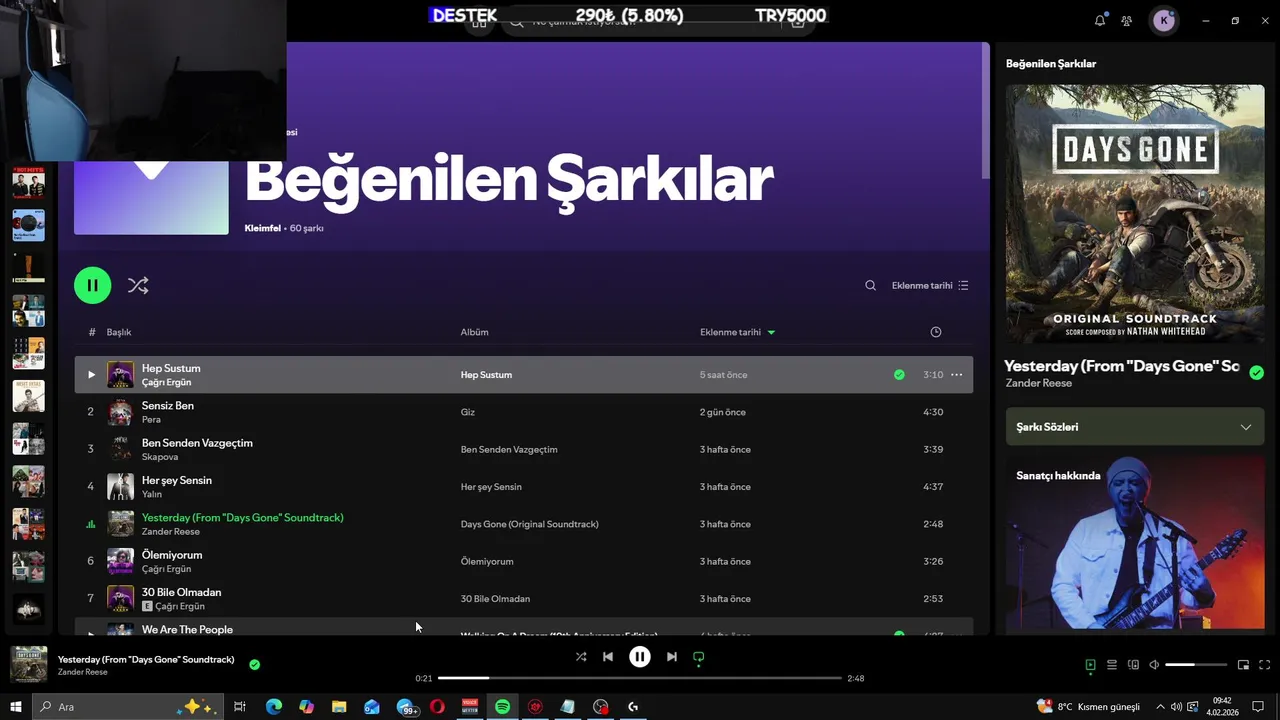1280x720 pixels.
Task: Toggle the liked check beside Yesterday in the right panel
Action: [1256, 373]
